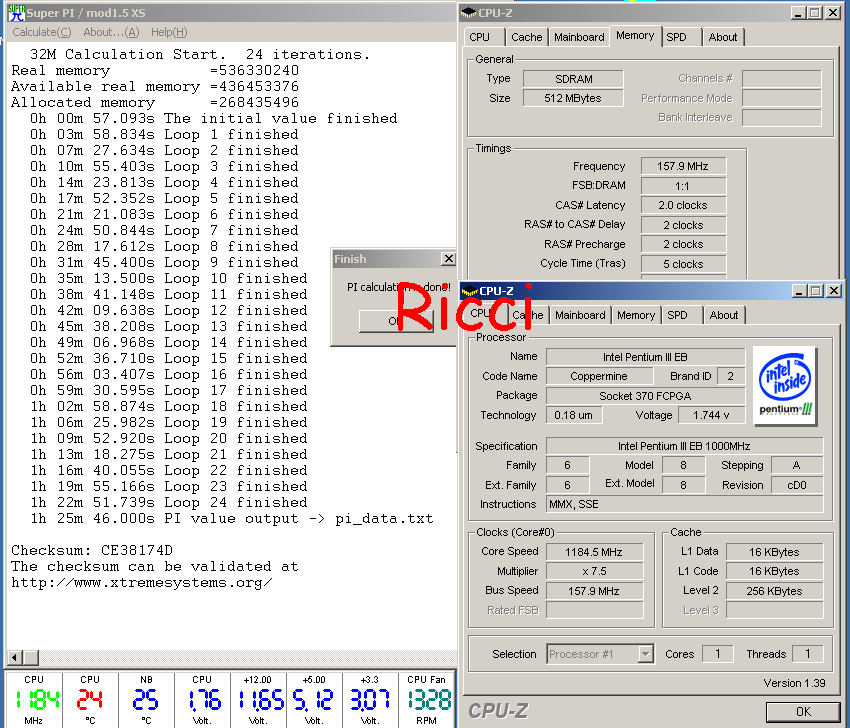
Task: Click the Technology field 0.18 um
Action: pos(574,415)
